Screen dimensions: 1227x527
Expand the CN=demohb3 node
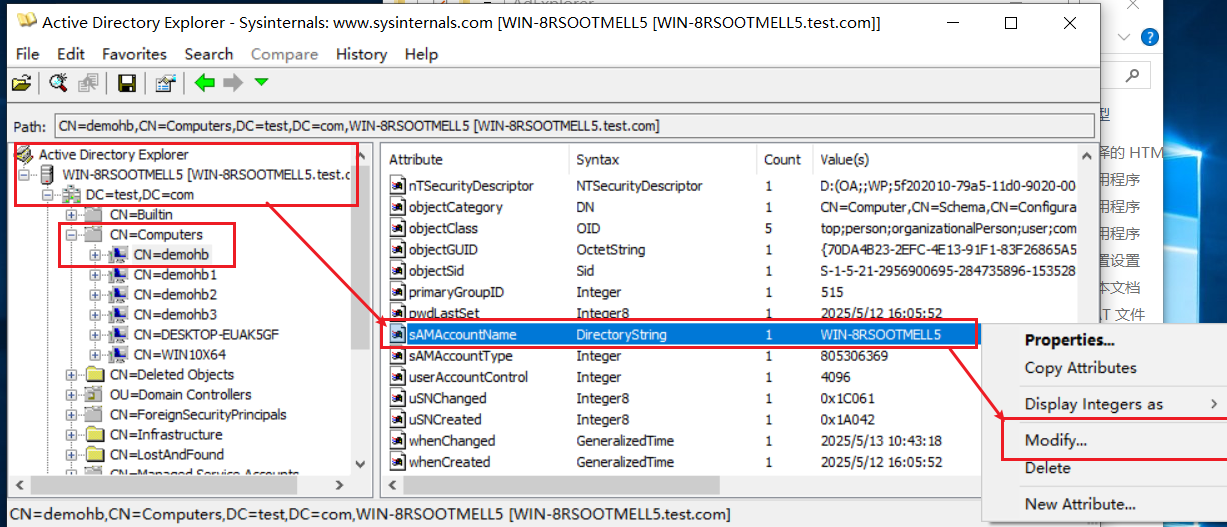click(95, 315)
